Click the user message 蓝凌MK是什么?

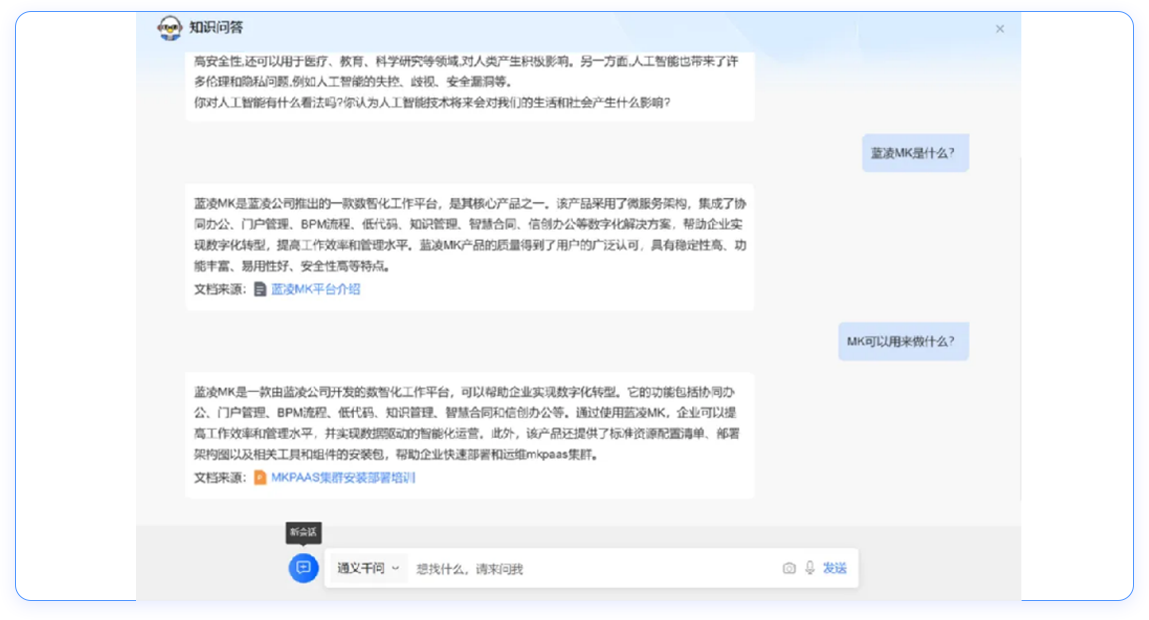pyautogui.click(x=915, y=153)
